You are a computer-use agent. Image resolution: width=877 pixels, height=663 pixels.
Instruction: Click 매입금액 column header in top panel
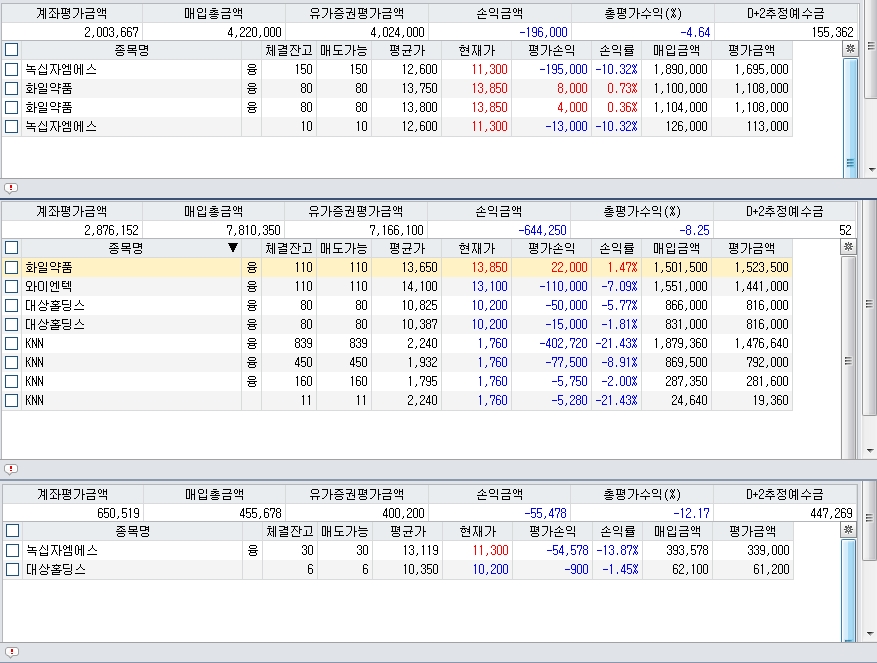coord(677,49)
